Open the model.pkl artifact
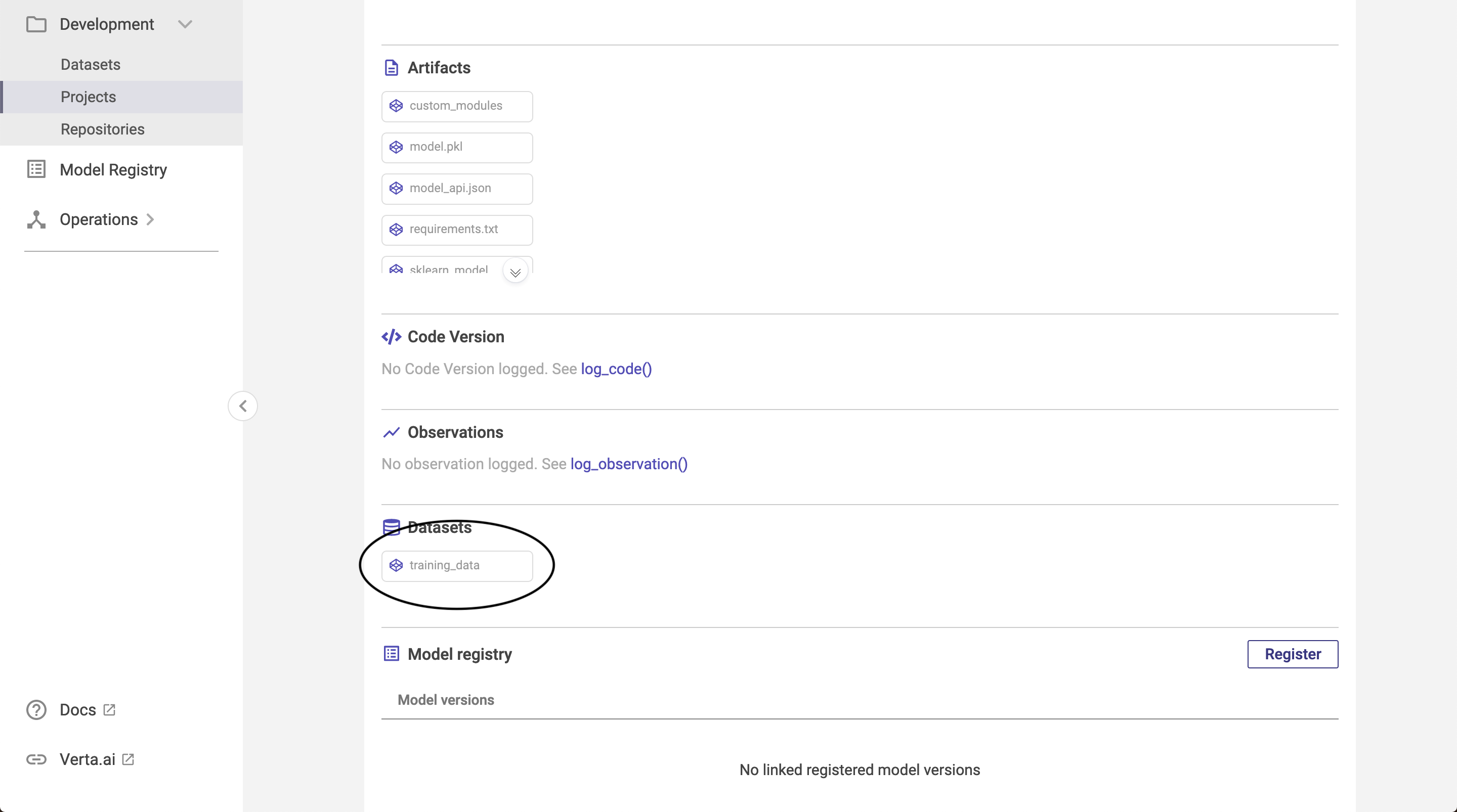This screenshot has height=812, width=1457. (456, 147)
